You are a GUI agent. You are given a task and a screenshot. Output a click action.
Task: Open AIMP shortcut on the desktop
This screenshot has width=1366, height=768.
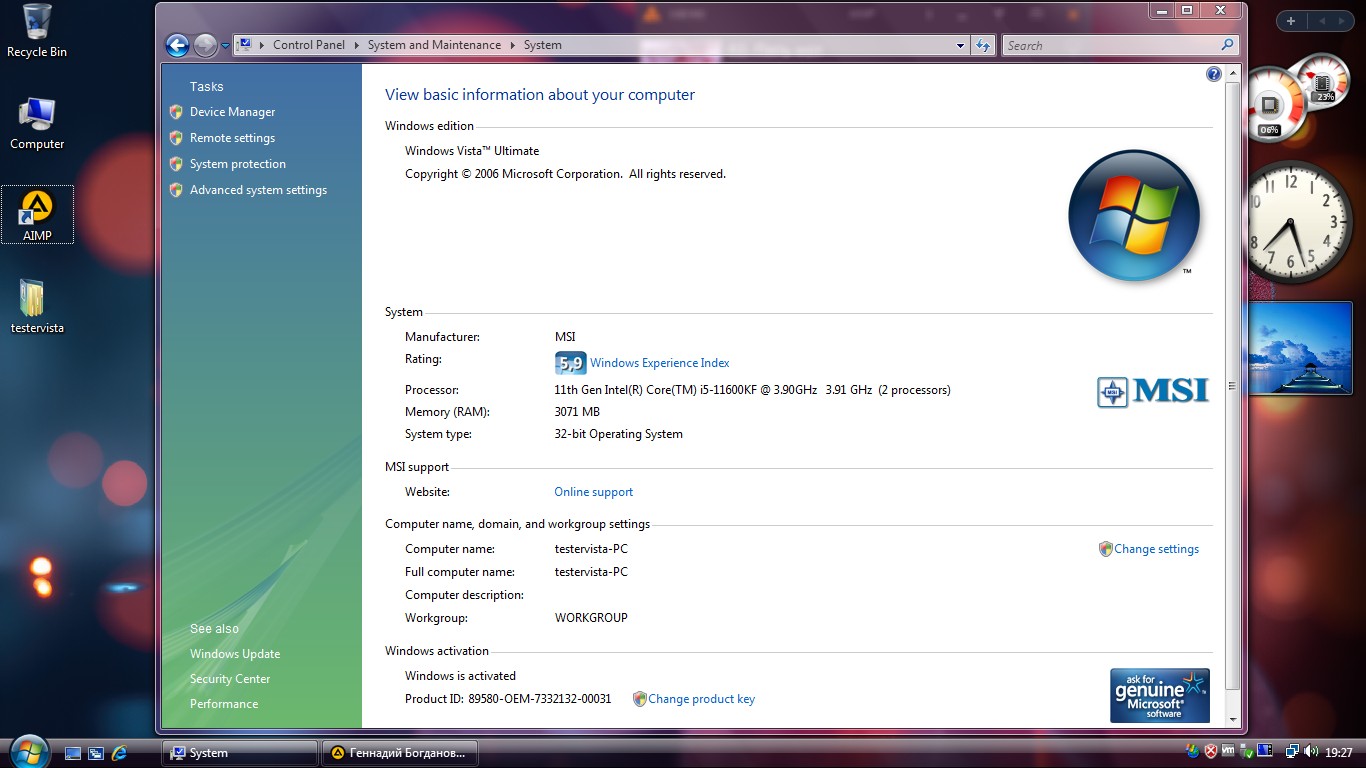point(37,214)
